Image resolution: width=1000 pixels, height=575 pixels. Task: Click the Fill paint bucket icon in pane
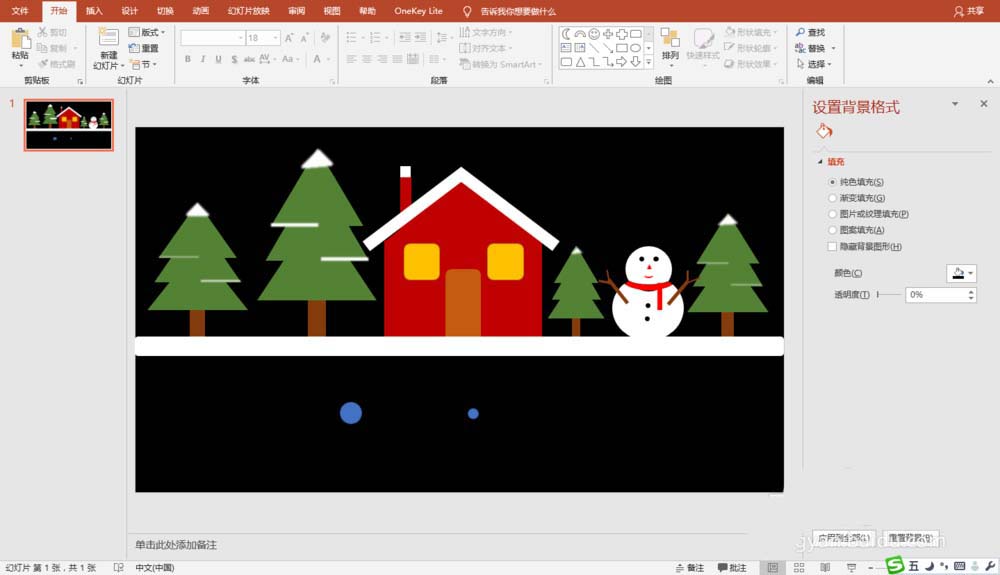824,131
